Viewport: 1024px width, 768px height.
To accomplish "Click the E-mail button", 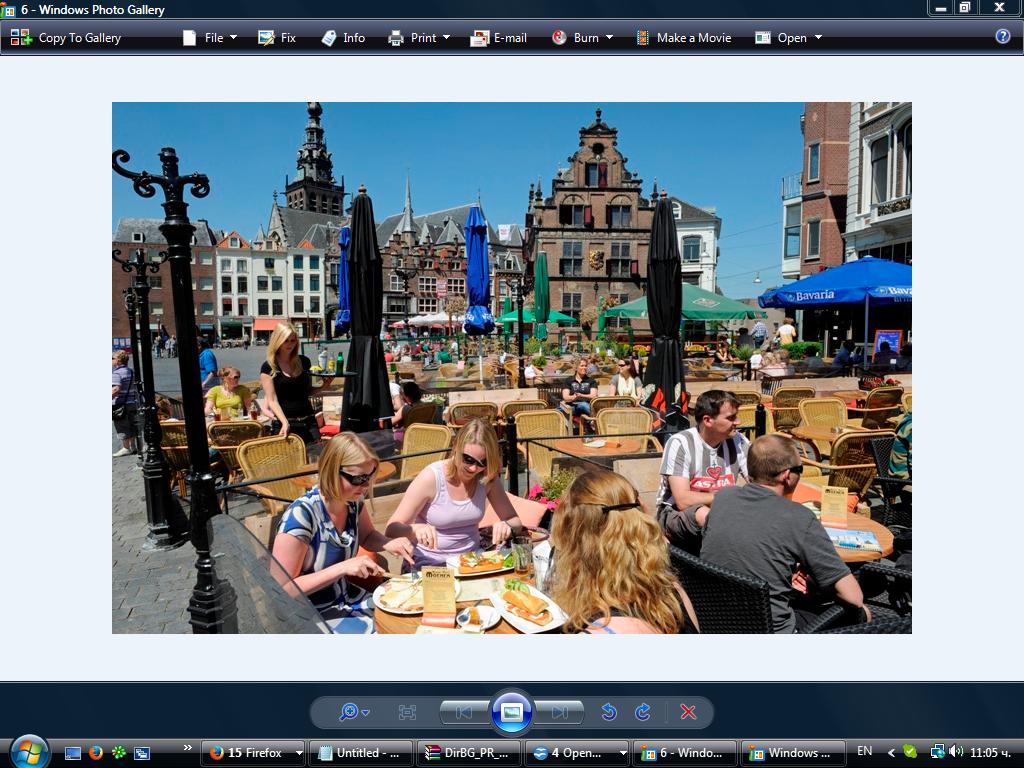I will [x=498, y=38].
